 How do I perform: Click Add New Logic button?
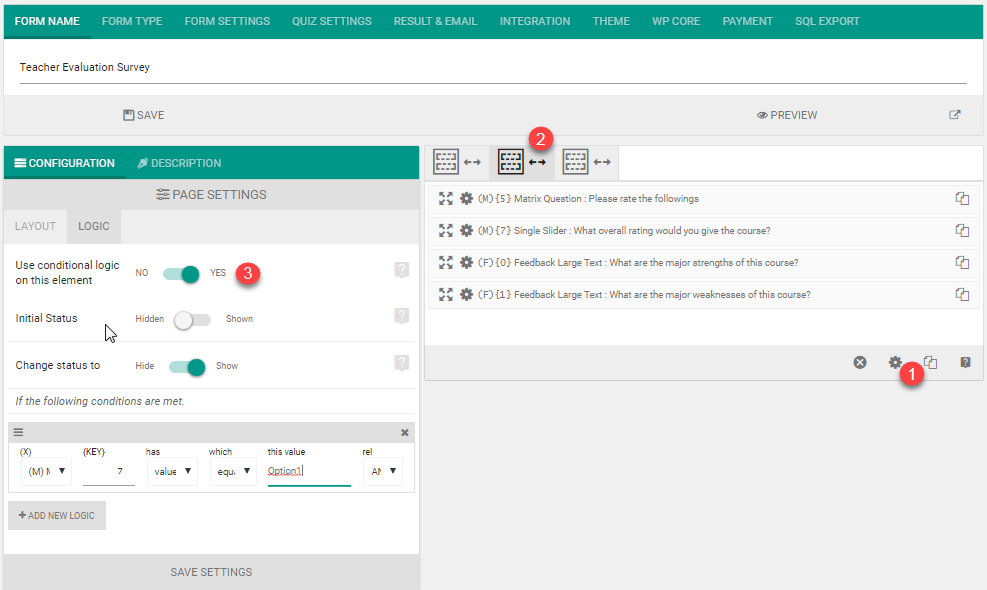click(57, 515)
